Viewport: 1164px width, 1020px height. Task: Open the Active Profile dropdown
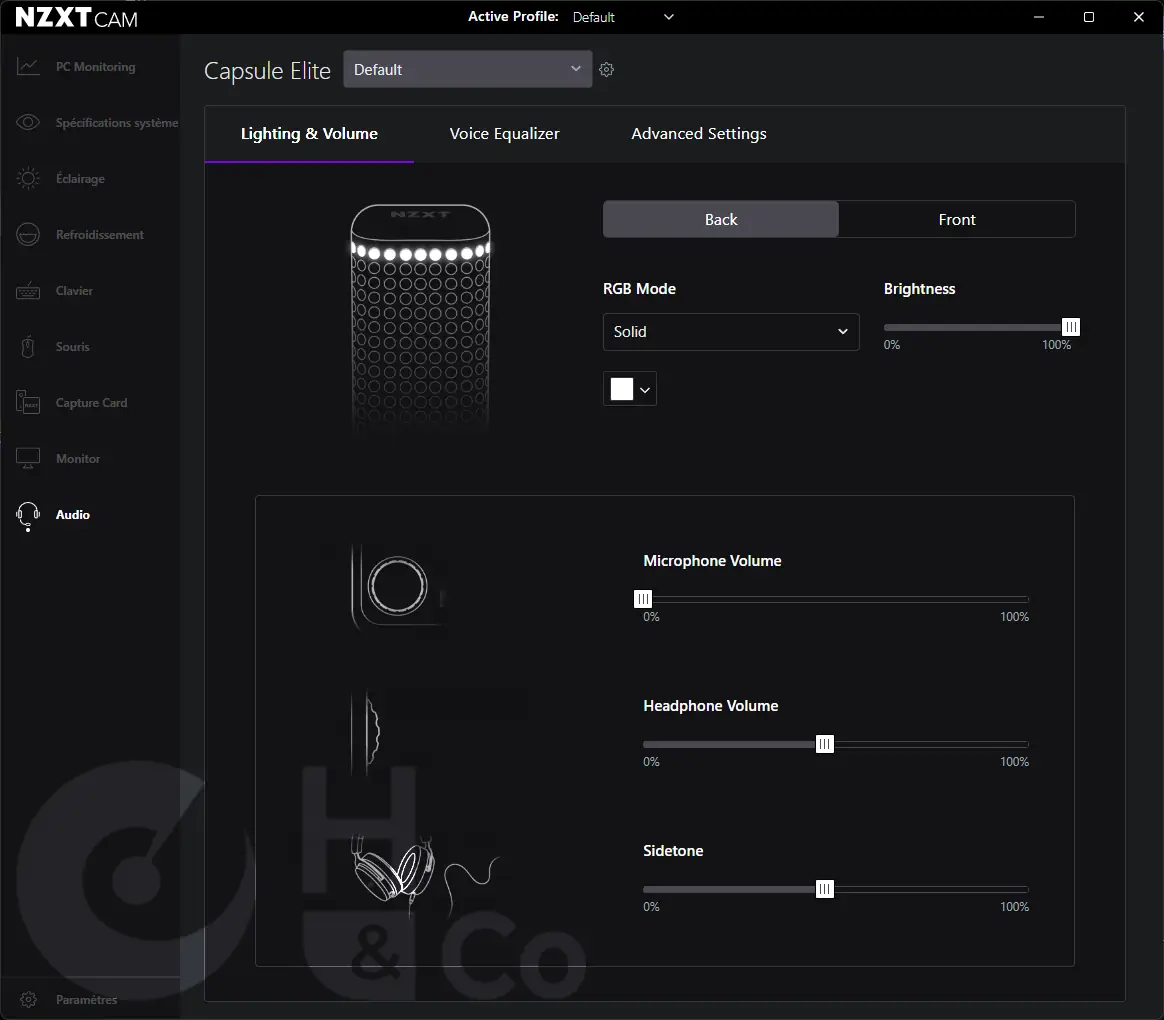coord(623,17)
